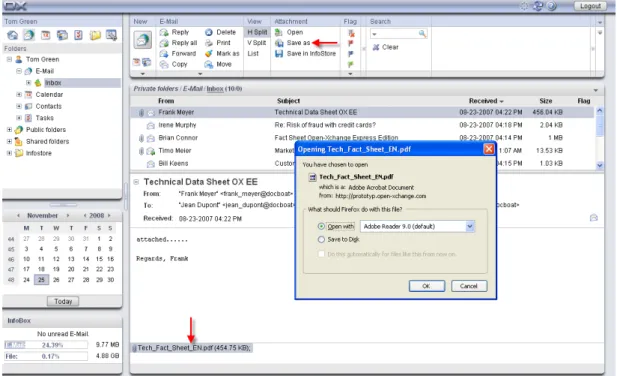Expand the Inbox tree node
The height and width of the screenshot is (376, 617).
click(x=28, y=83)
